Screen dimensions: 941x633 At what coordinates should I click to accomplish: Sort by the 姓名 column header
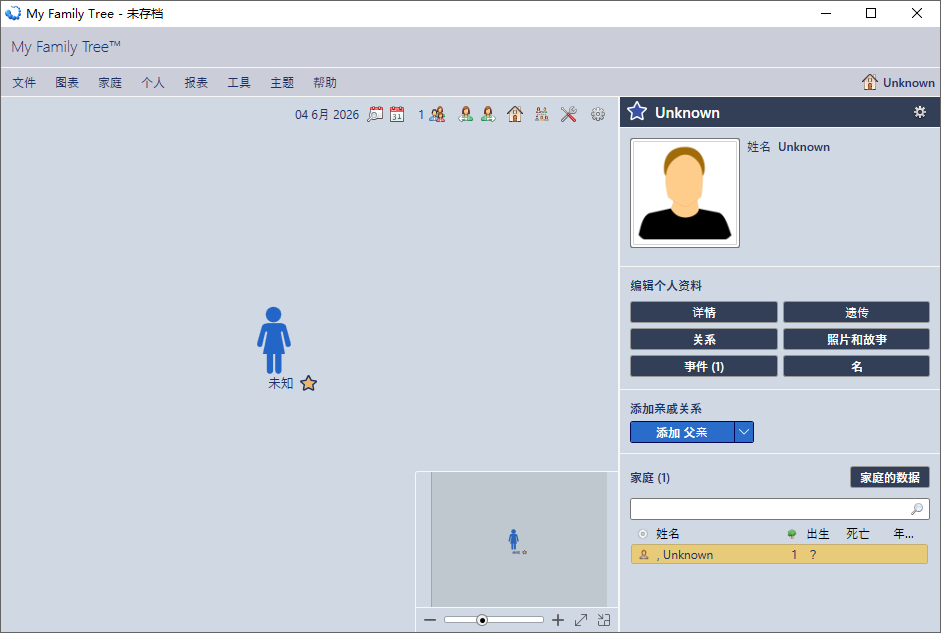click(x=667, y=533)
